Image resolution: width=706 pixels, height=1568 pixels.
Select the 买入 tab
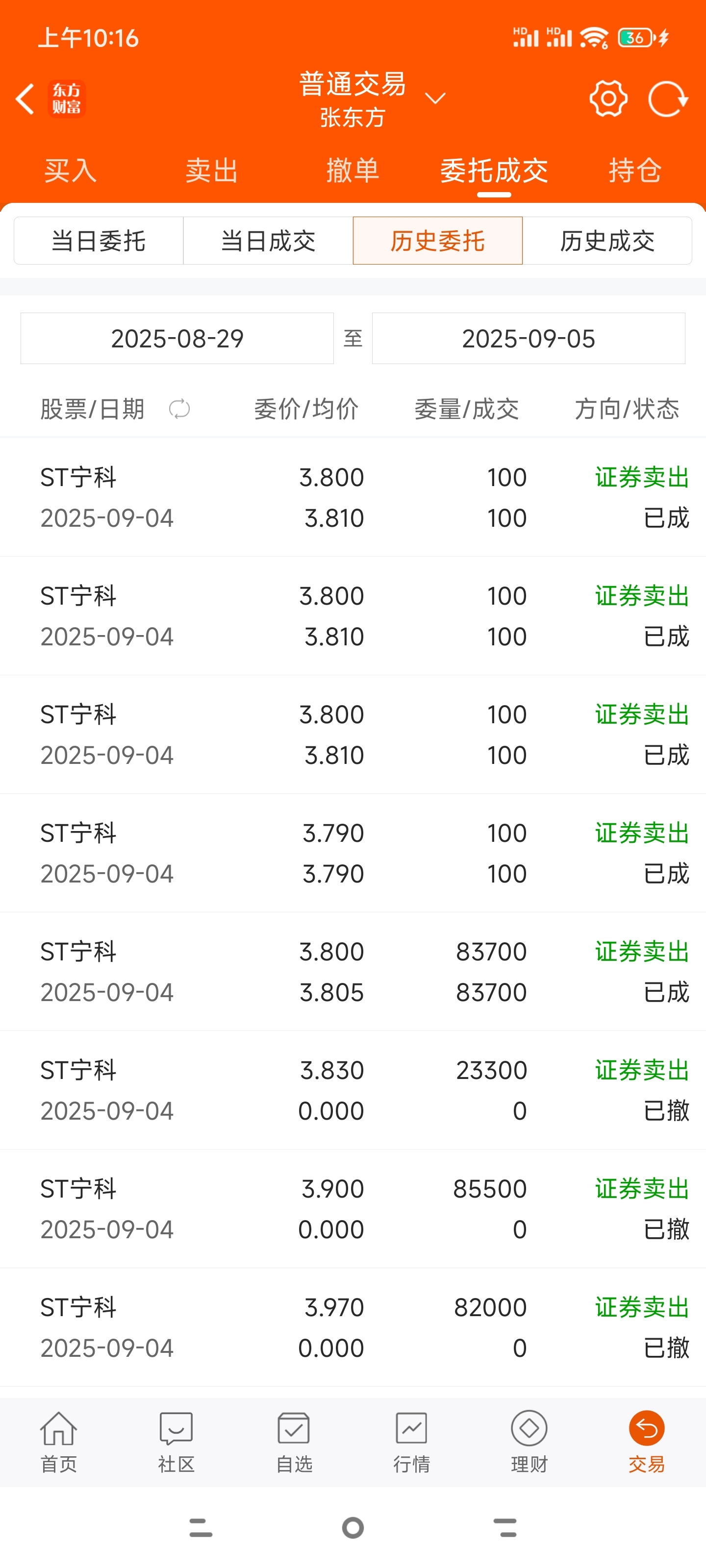[x=70, y=171]
